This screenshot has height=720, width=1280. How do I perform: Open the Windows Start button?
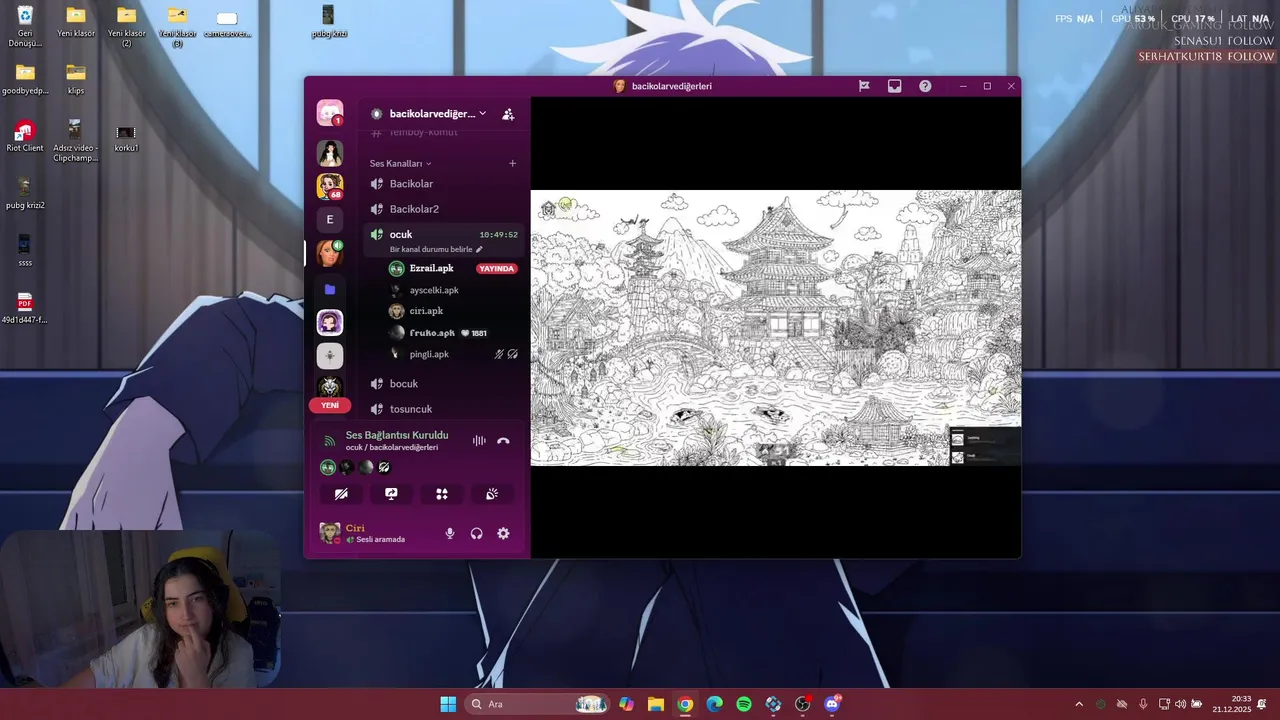tap(448, 704)
